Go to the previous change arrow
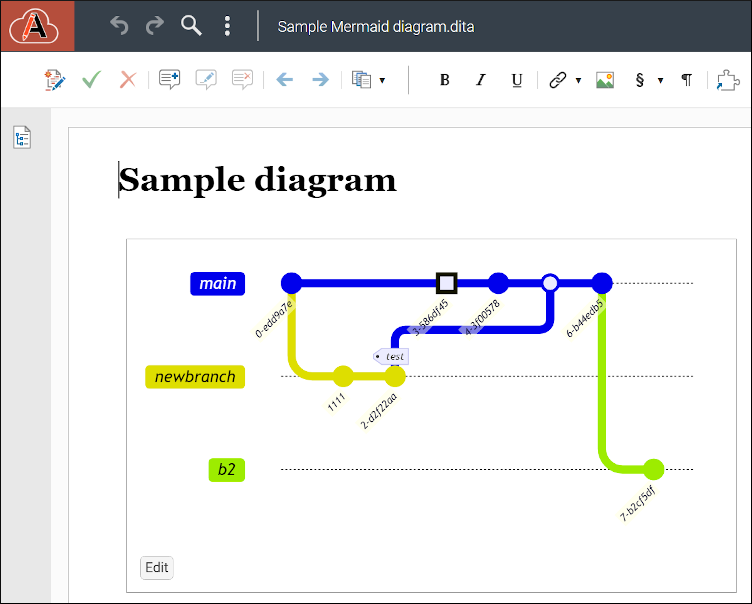 (x=284, y=80)
